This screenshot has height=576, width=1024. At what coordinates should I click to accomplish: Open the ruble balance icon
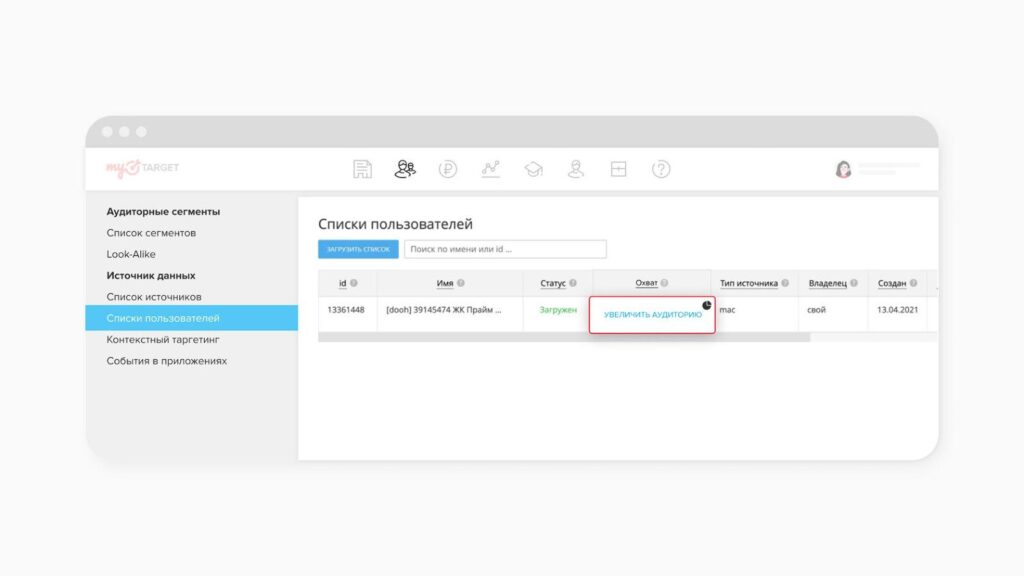(447, 169)
